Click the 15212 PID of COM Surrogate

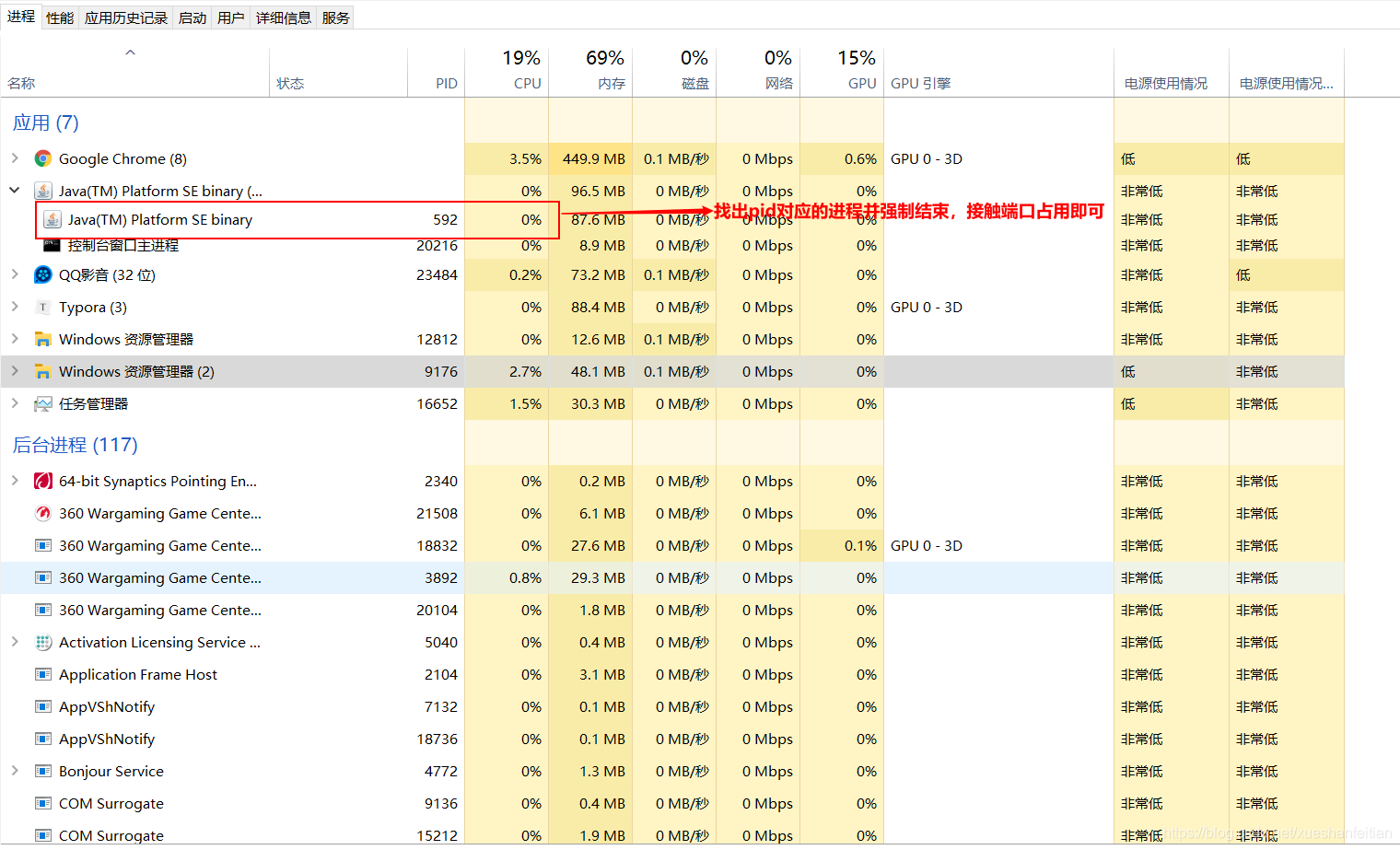[x=437, y=835]
